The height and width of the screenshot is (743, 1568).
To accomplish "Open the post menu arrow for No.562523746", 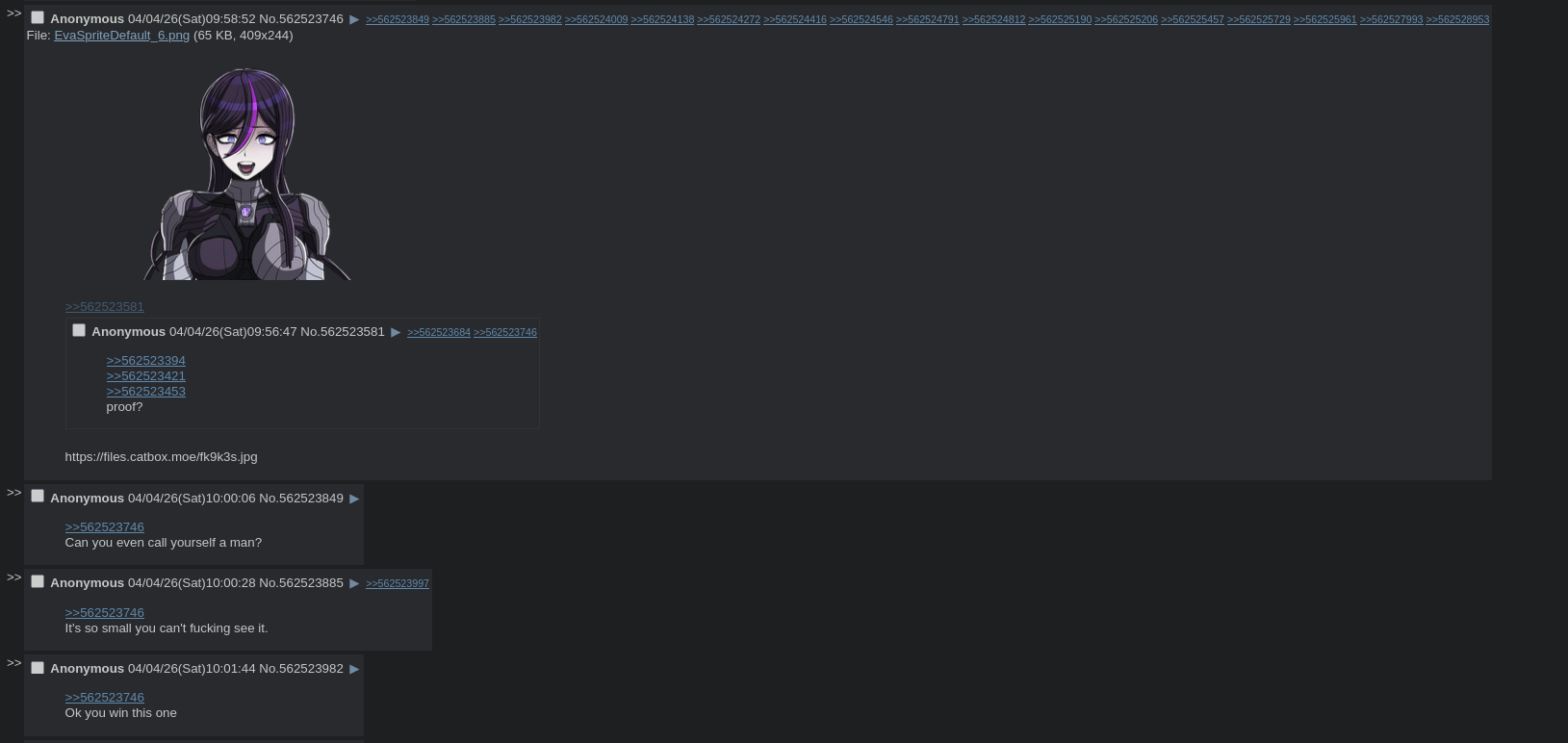I will click(354, 19).
